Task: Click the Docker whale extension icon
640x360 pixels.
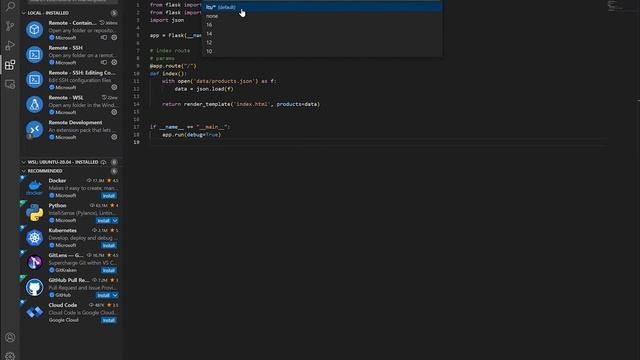Action: 34,187
